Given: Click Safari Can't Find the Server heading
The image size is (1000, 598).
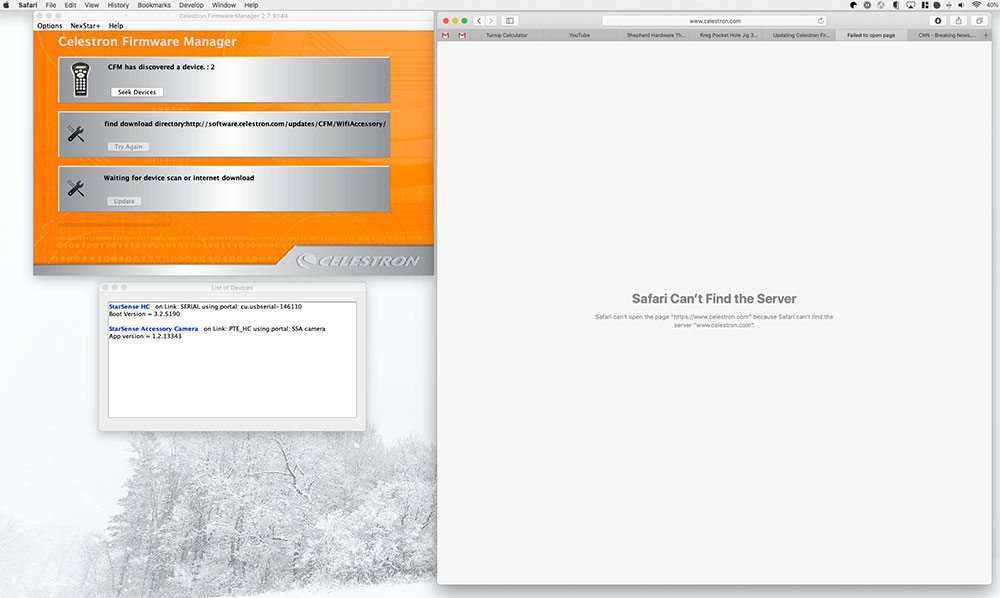Looking at the screenshot, I should coord(714,298).
